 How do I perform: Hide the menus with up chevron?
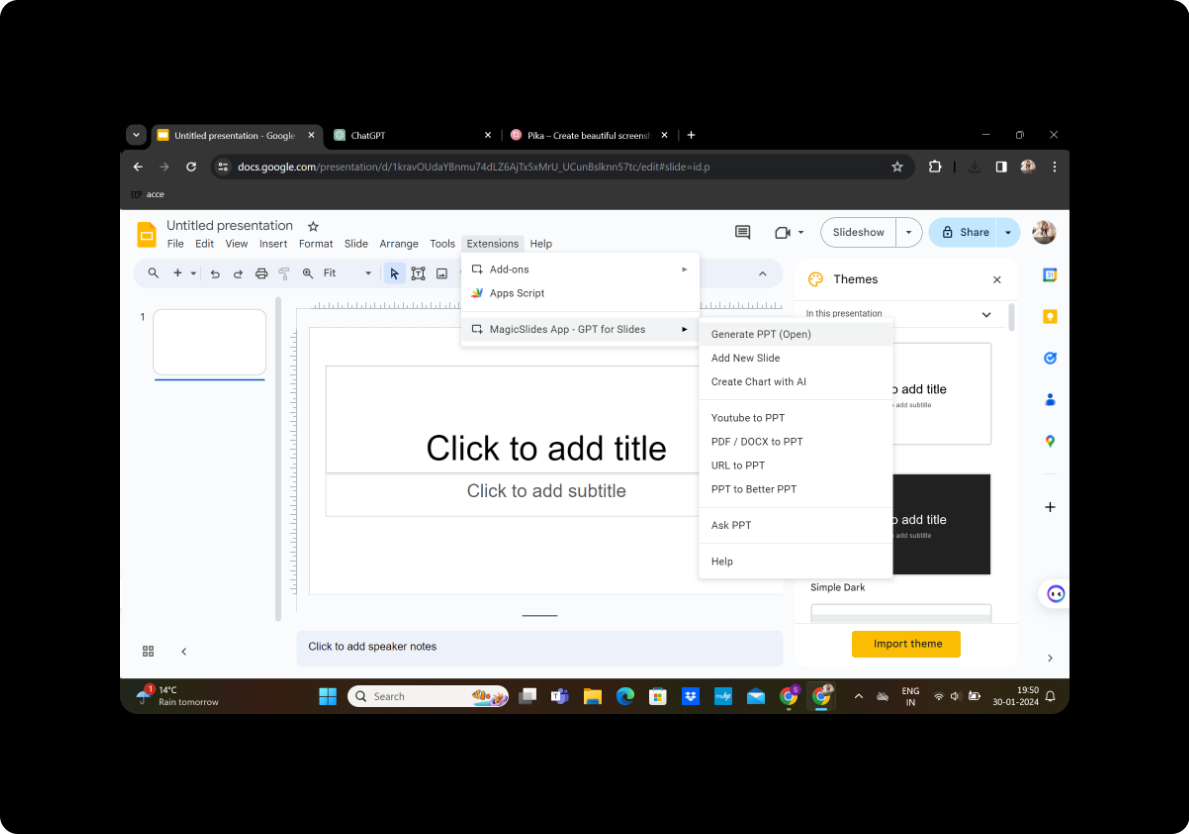pos(763,274)
